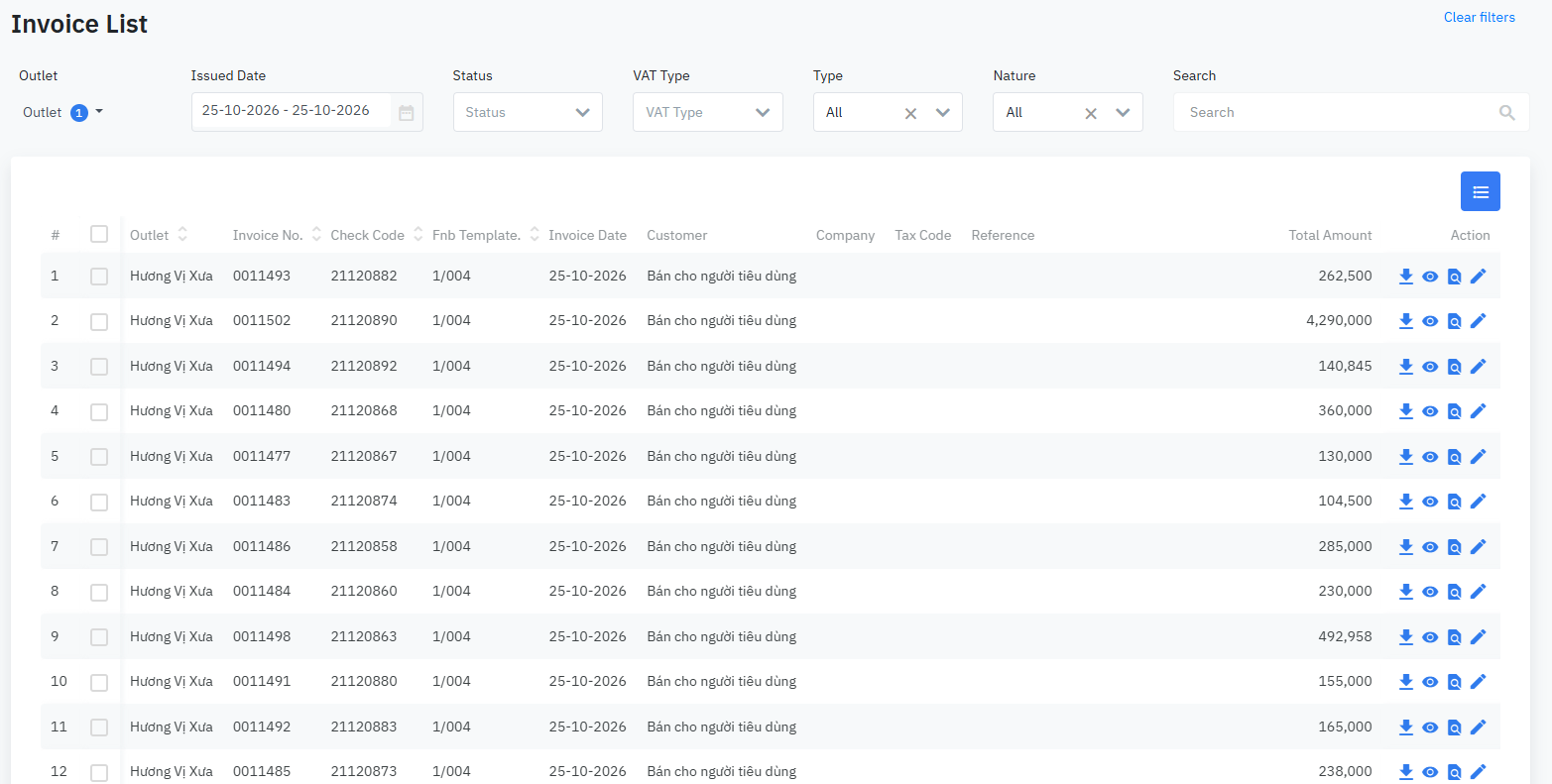The image size is (1552, 784).
Task: Open the Status dropdown
Action: 528,112
